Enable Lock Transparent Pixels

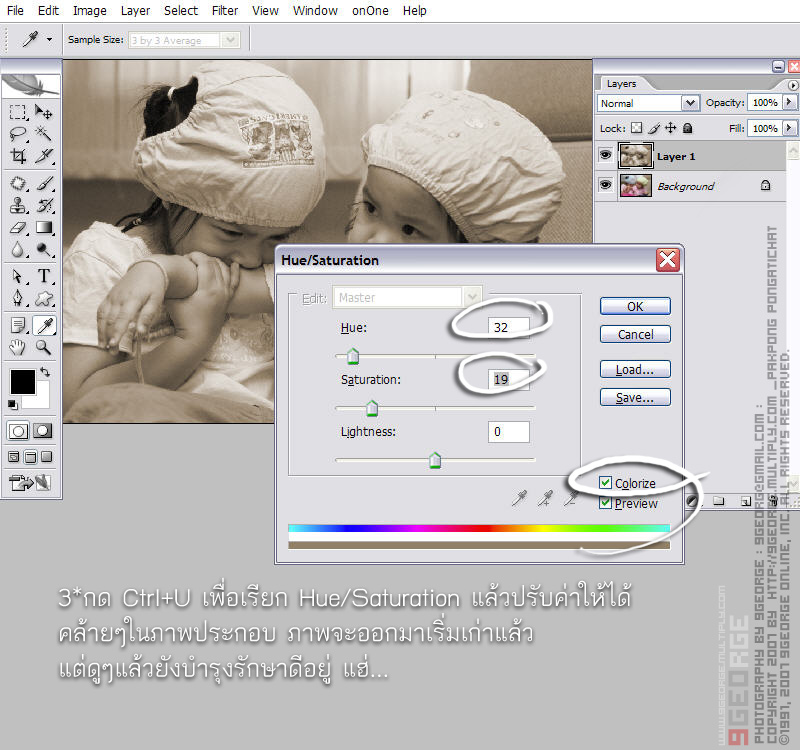click(x=636, y=128)
